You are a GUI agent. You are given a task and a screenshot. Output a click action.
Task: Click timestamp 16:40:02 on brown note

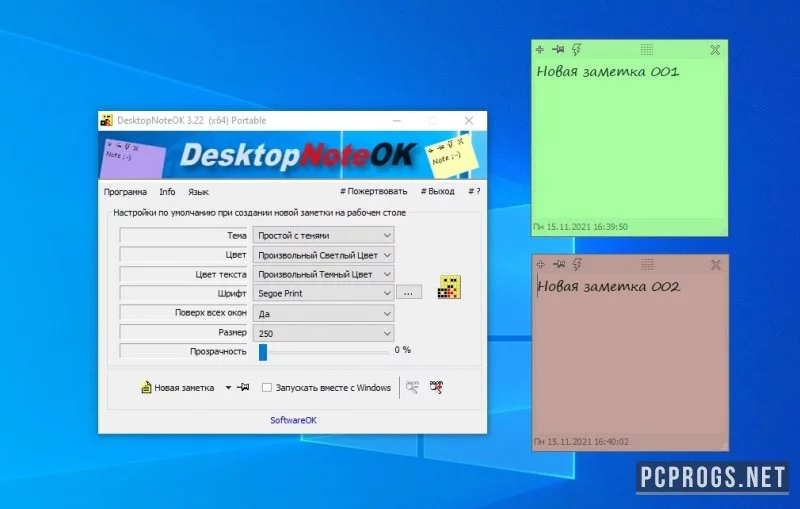tap(582, 442)
